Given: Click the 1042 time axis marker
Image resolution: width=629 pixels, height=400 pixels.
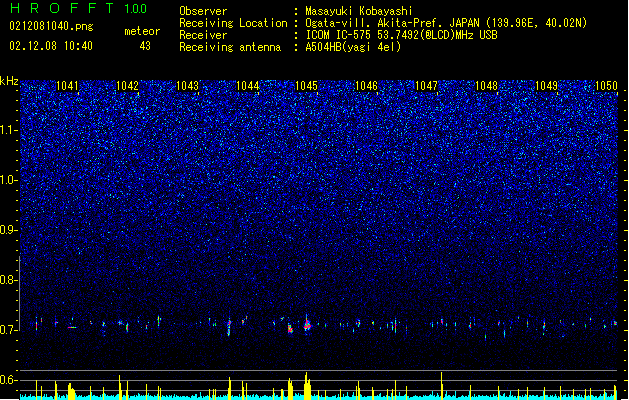Looking at the screenshot, I should 127,86.
